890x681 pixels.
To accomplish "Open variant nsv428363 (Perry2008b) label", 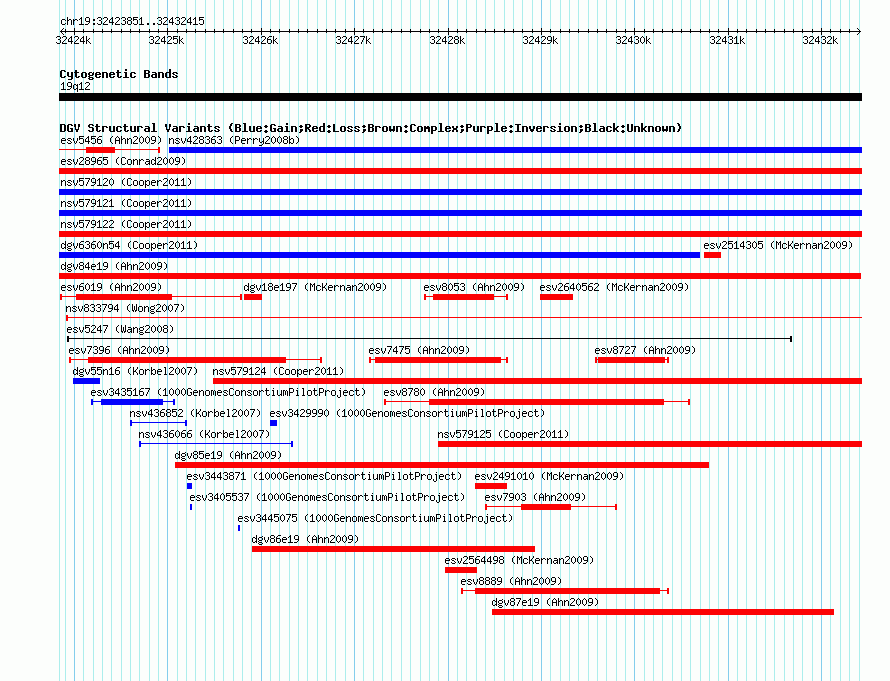I will (234, 140).
